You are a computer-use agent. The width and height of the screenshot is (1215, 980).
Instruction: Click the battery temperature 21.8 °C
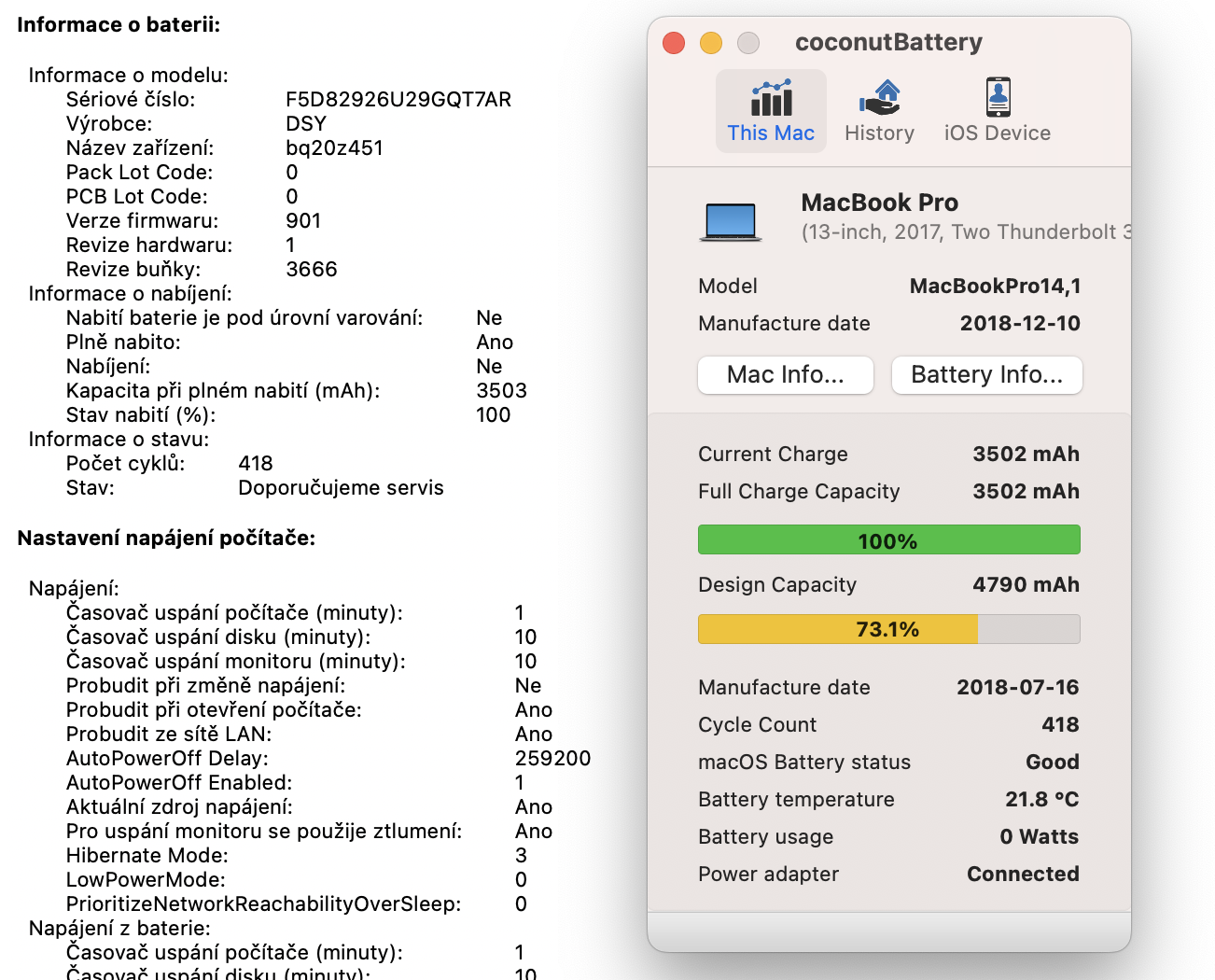(1041, 800)
